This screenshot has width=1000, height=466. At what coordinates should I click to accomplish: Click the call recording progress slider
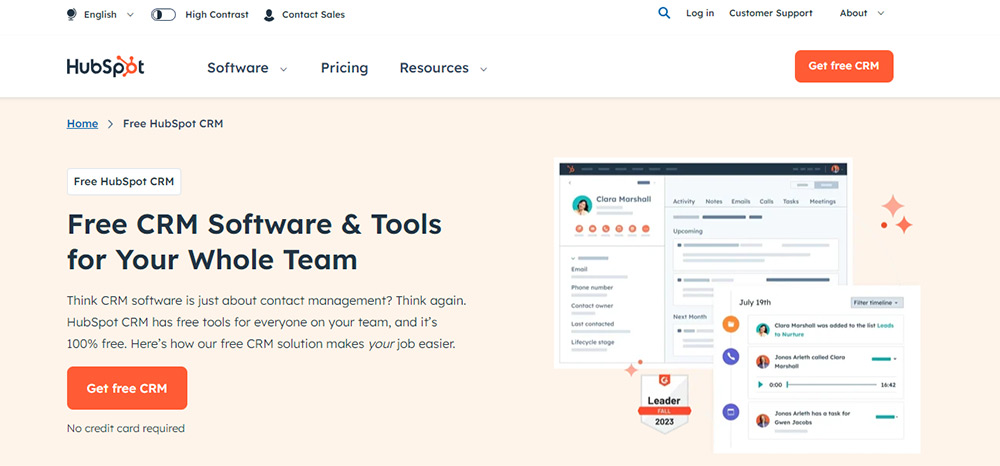click(x=832, y=385)
